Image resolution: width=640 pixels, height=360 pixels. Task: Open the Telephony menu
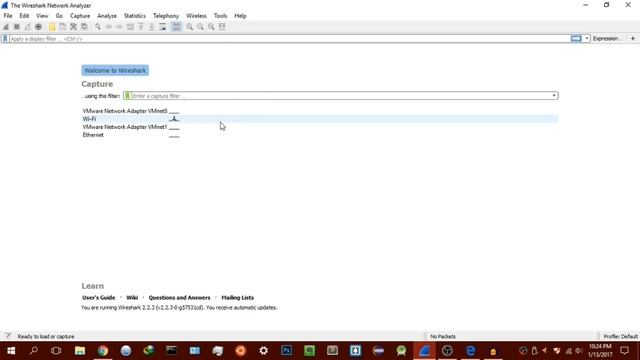click(x=166, y=16)
